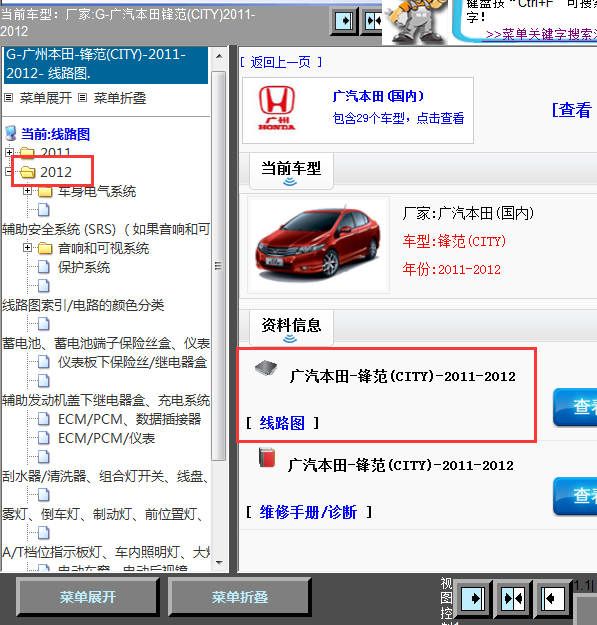Open 线路图索引/电路的颜色分类 entry
Screen dimensions: 597x625
(83, 306)
